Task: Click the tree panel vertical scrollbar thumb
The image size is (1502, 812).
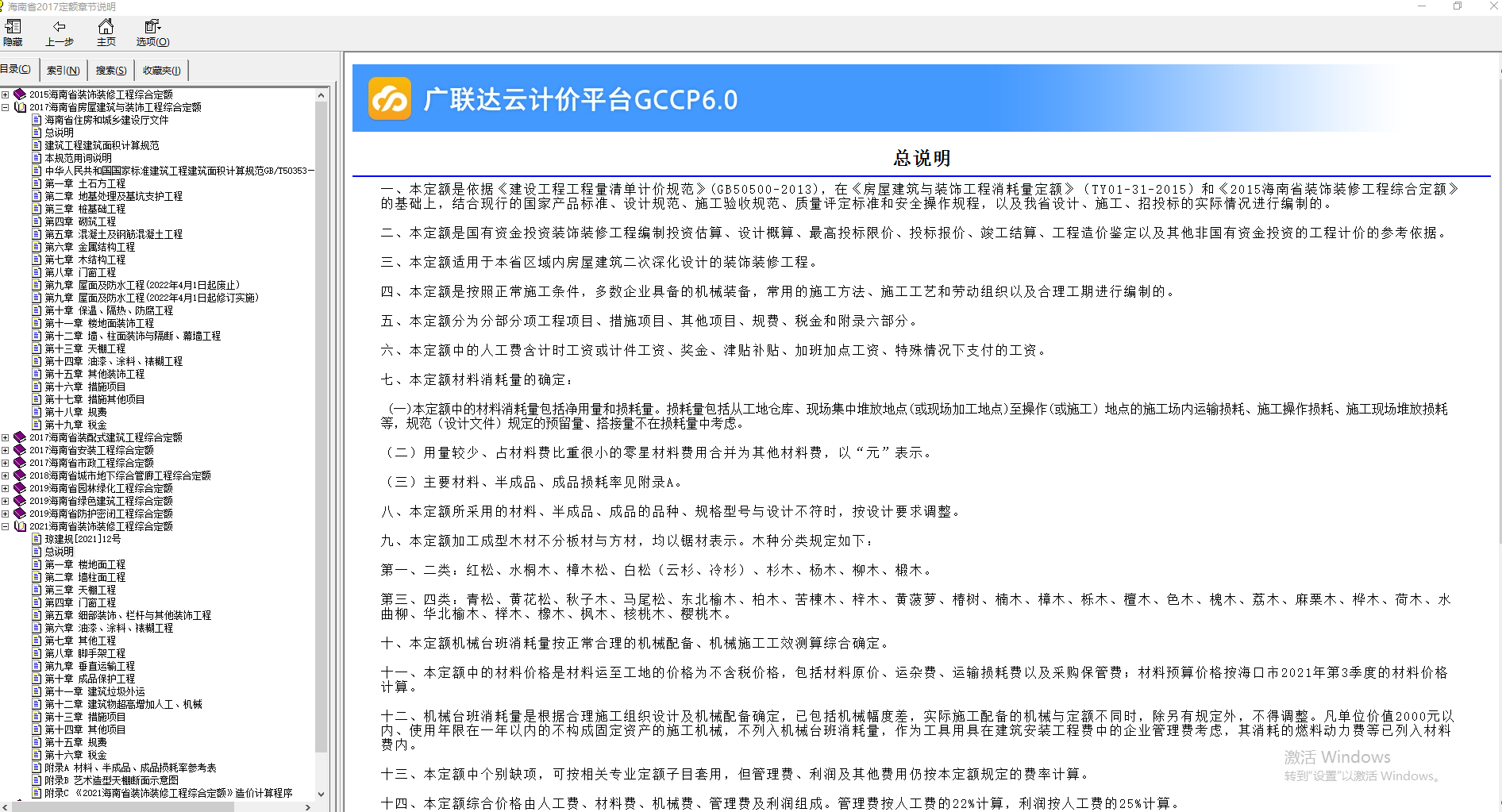Action: click(321, 427)
